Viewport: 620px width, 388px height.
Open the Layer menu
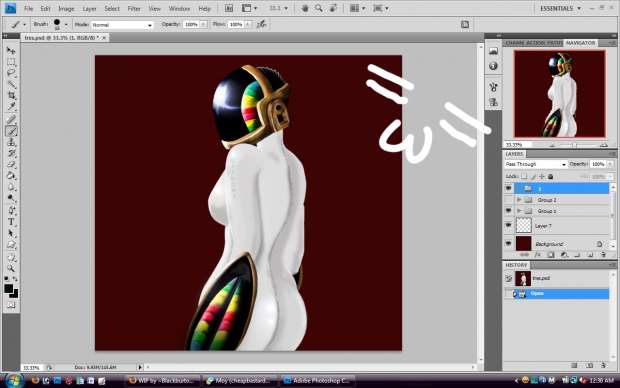(x=89, y=8)
